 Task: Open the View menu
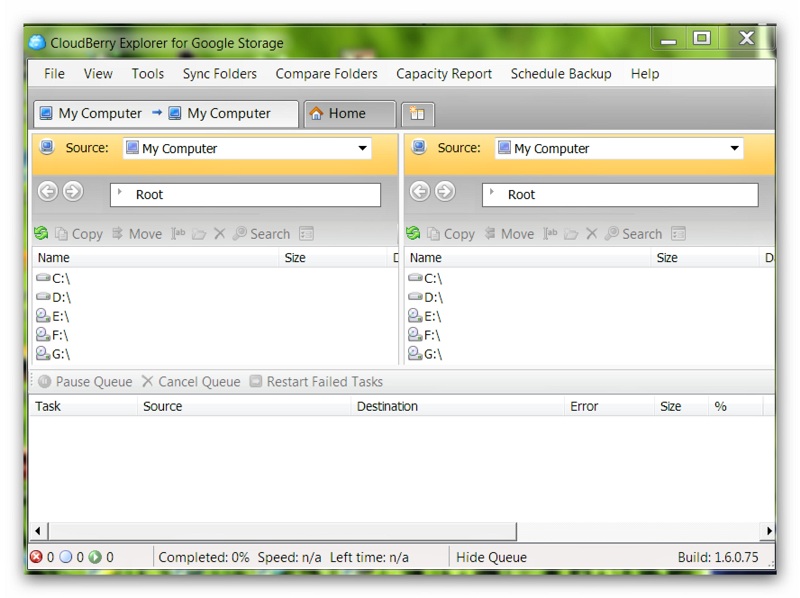coord(98,74)
